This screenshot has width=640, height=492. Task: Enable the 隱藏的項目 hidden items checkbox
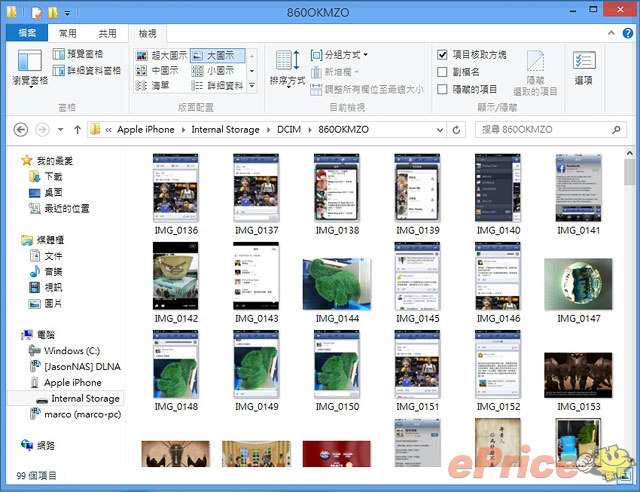[443, 89]
